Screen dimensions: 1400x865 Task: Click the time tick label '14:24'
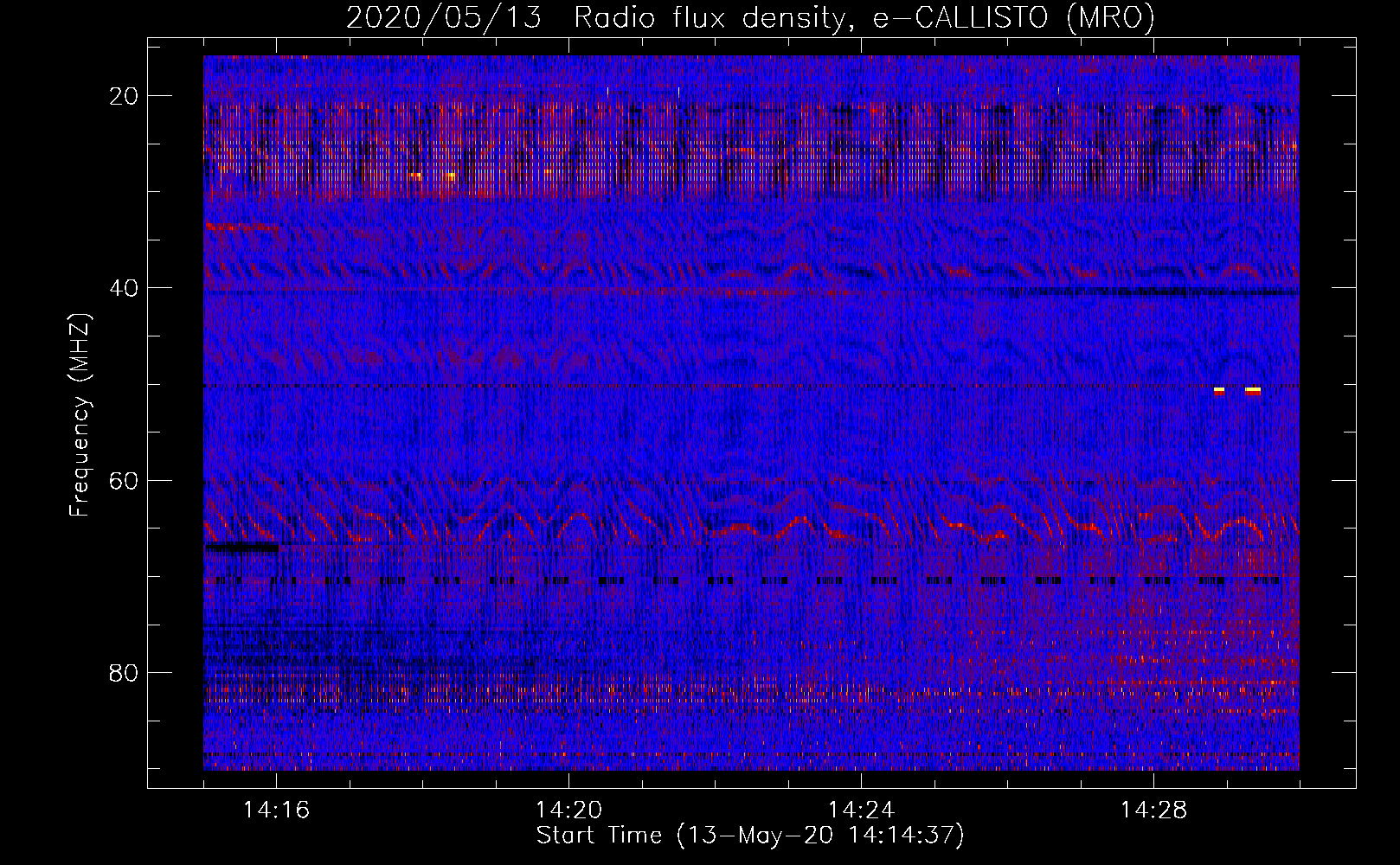(862, 810)
